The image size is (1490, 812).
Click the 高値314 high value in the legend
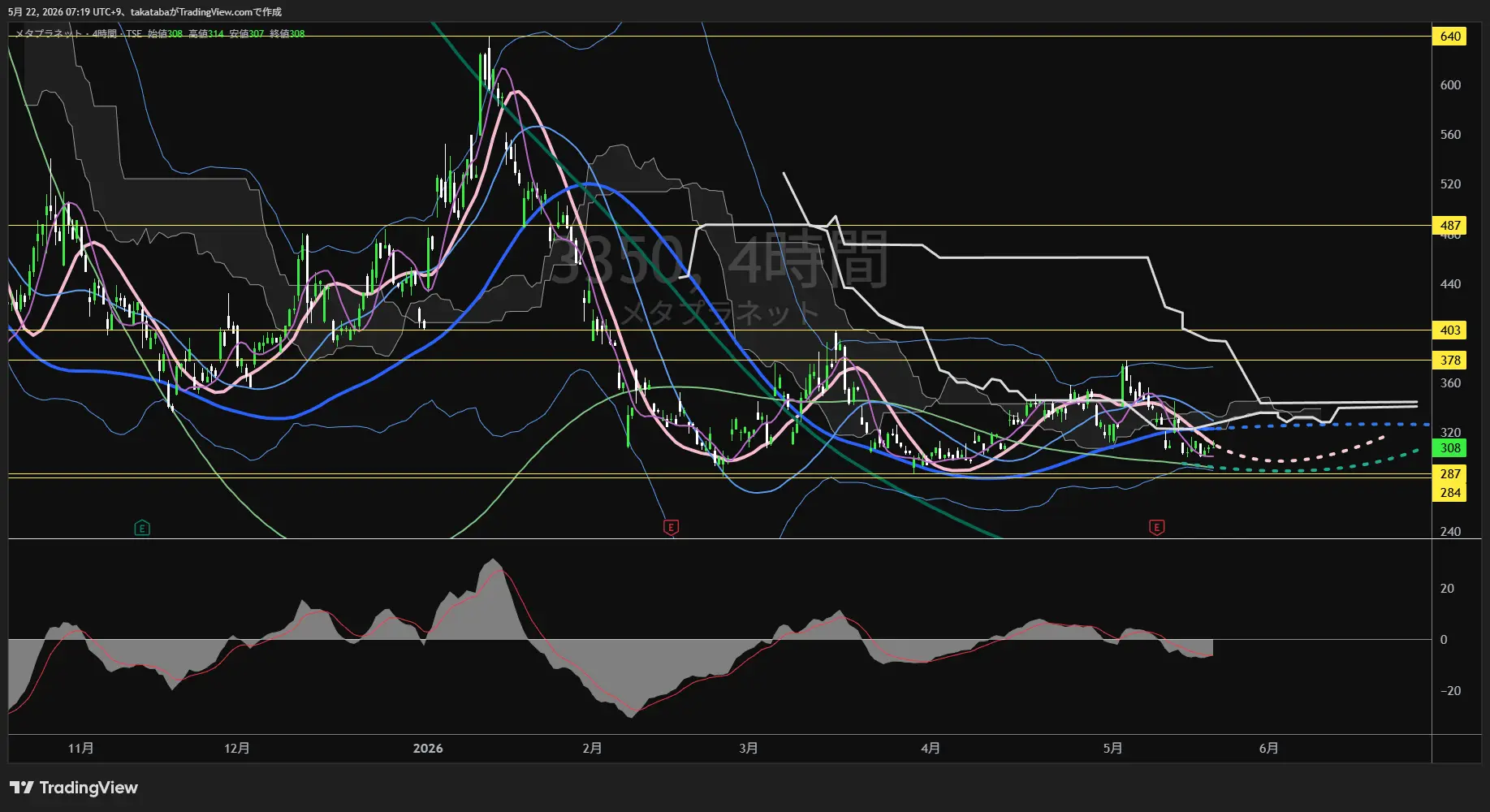coord(205,34)
